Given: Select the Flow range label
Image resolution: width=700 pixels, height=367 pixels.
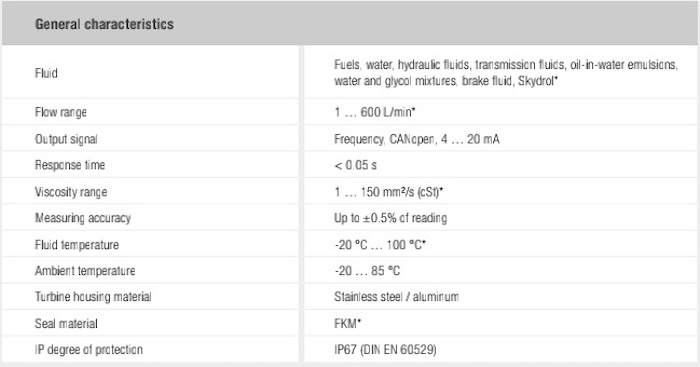Looking at the screenshot, I should (61, 112).
